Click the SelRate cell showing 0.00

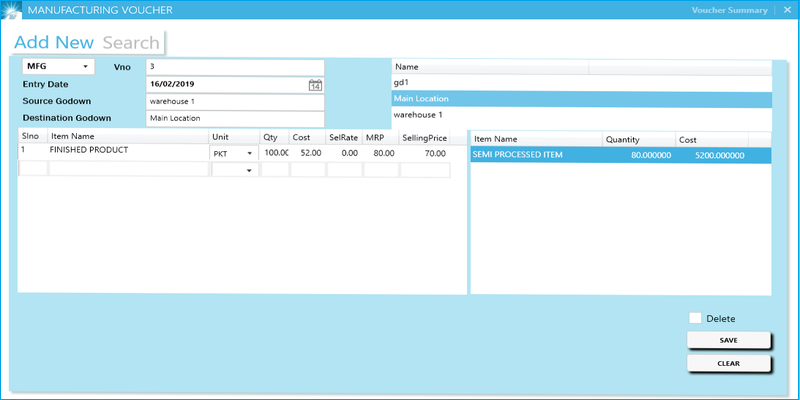click(x=344, y=153)
